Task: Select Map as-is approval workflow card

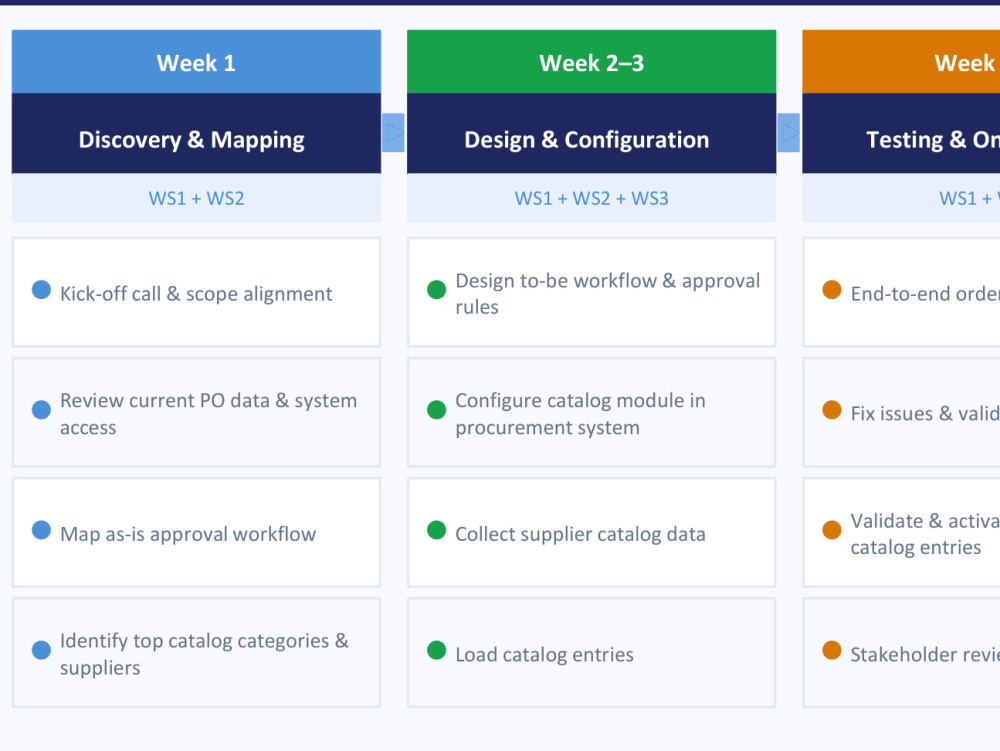Action: coord(196,532)
